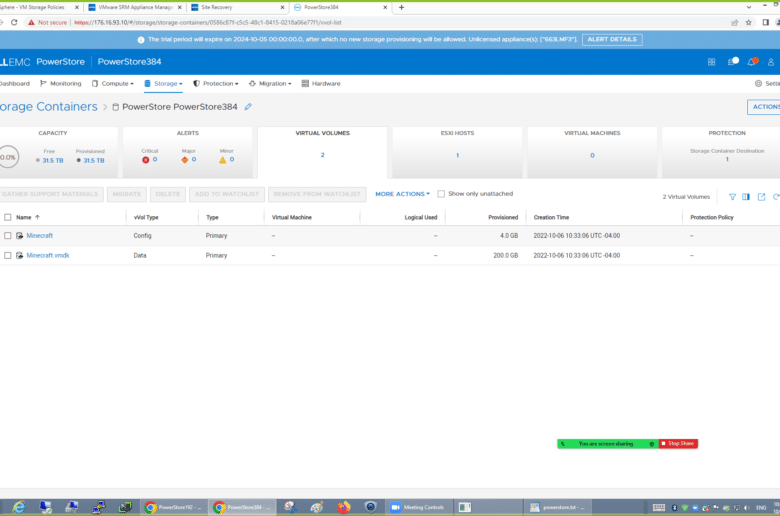
Task: Click the Minor alerts yellow triangle
Action: (x=222, y=160)
